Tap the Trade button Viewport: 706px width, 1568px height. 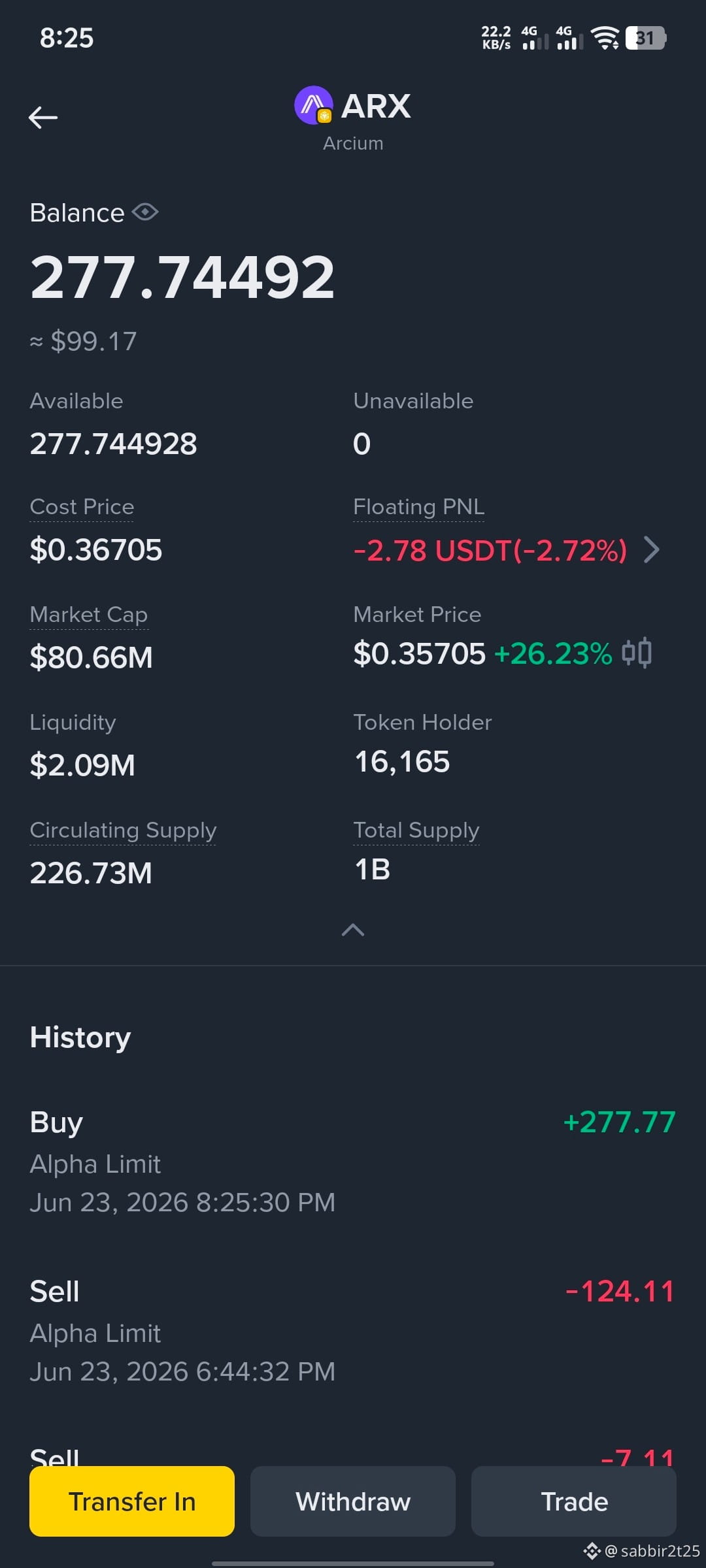tap(574, 1501)
